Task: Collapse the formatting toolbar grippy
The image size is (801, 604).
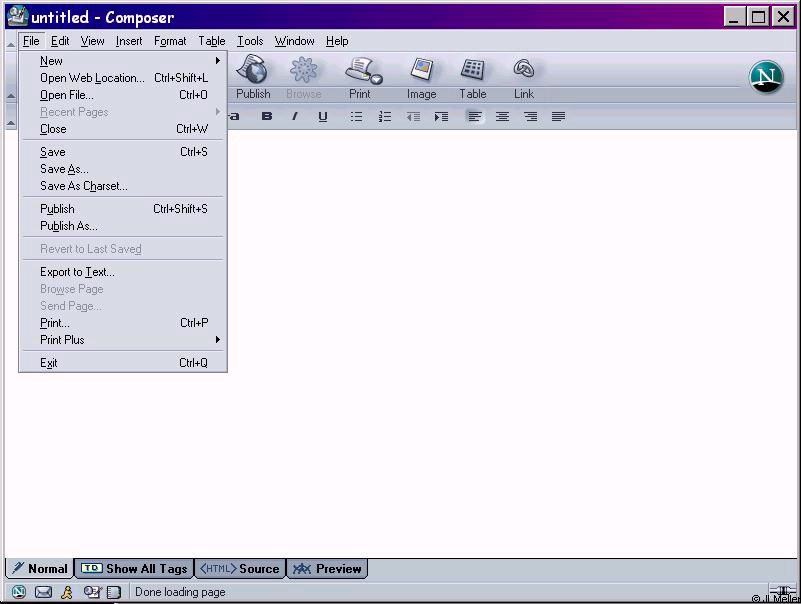Action: click(11, 117)
